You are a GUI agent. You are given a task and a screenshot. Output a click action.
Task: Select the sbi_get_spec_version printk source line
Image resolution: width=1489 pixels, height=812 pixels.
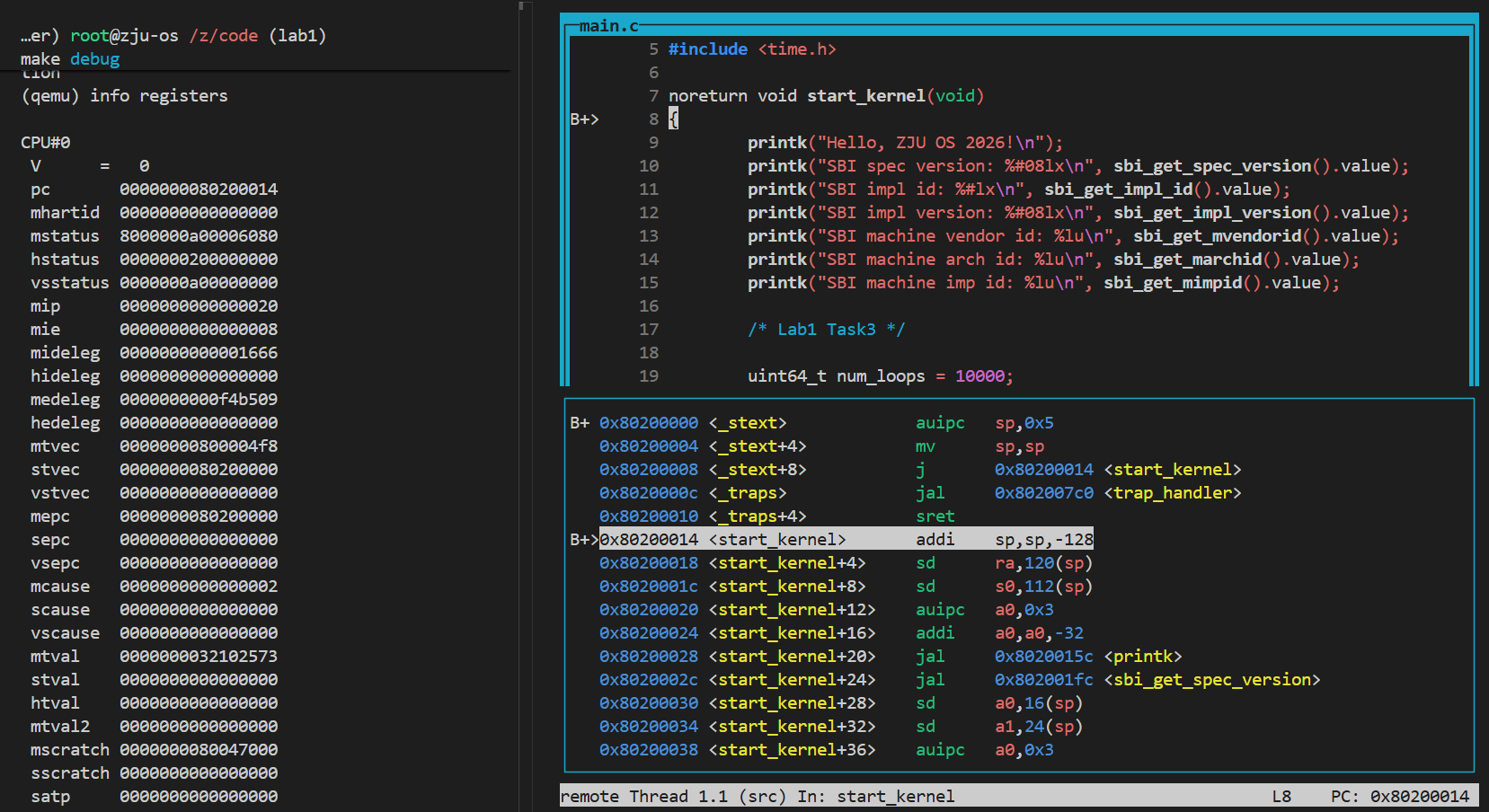pos(1078,166)
